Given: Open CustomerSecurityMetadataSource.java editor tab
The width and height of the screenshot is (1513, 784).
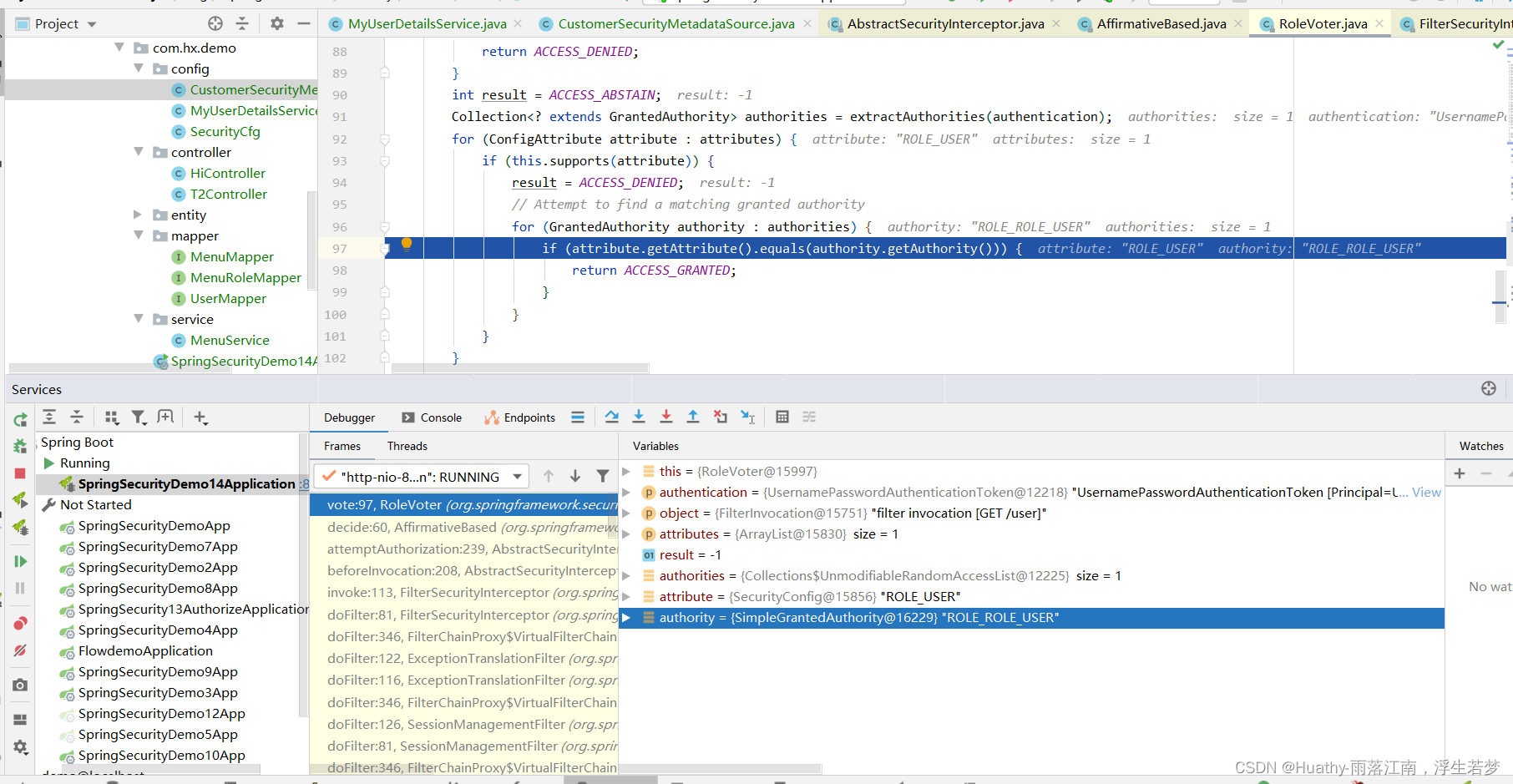Looking at the screenshot, I should 676,23.
